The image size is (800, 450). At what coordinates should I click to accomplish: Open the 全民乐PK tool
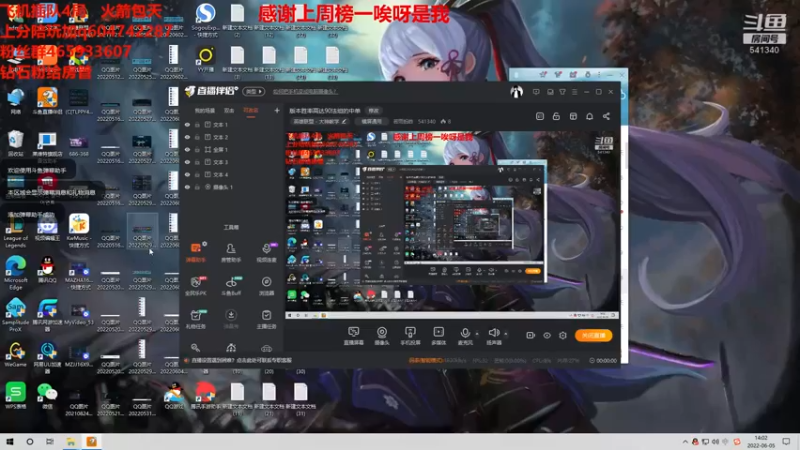[195, 286]
